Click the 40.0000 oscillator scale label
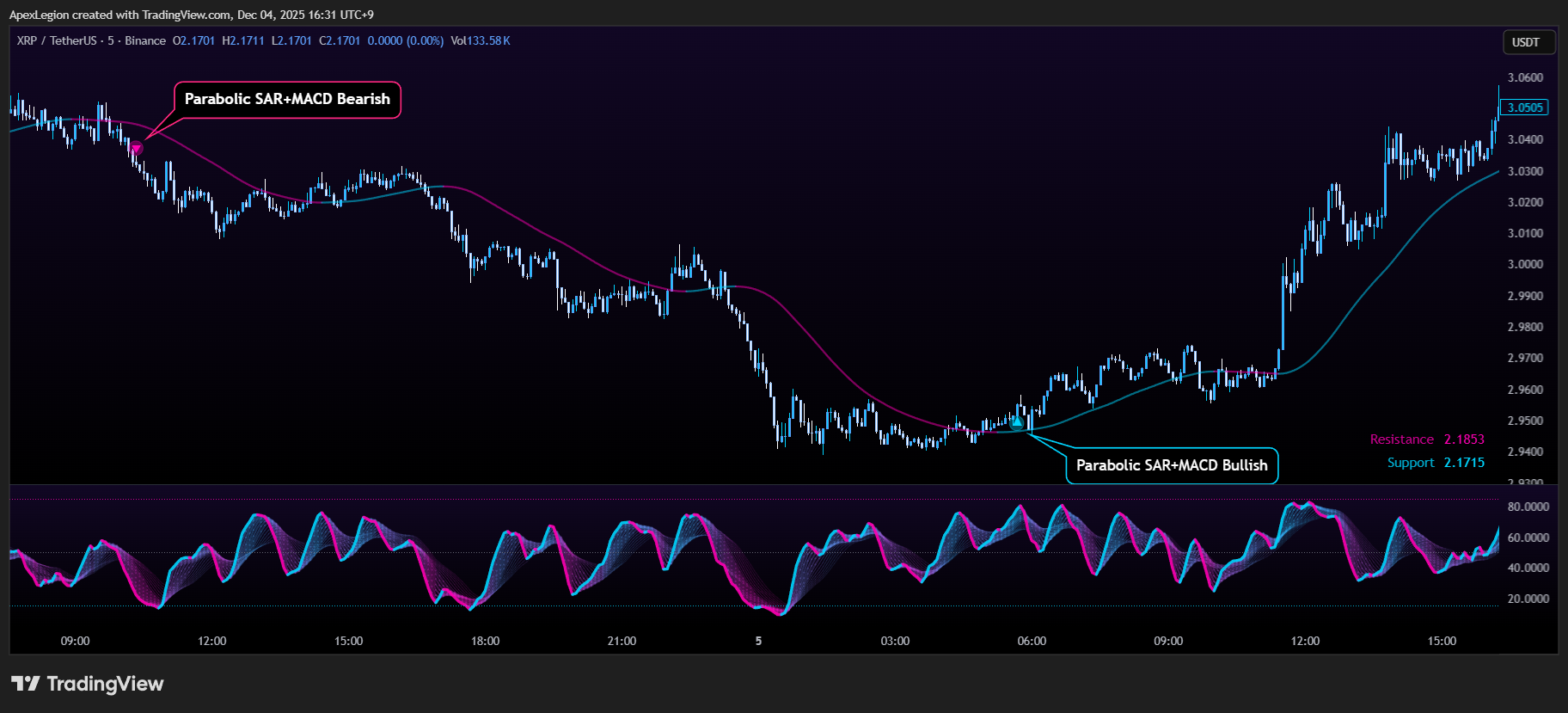The image size is (1568, 713). click(1528, 568)
